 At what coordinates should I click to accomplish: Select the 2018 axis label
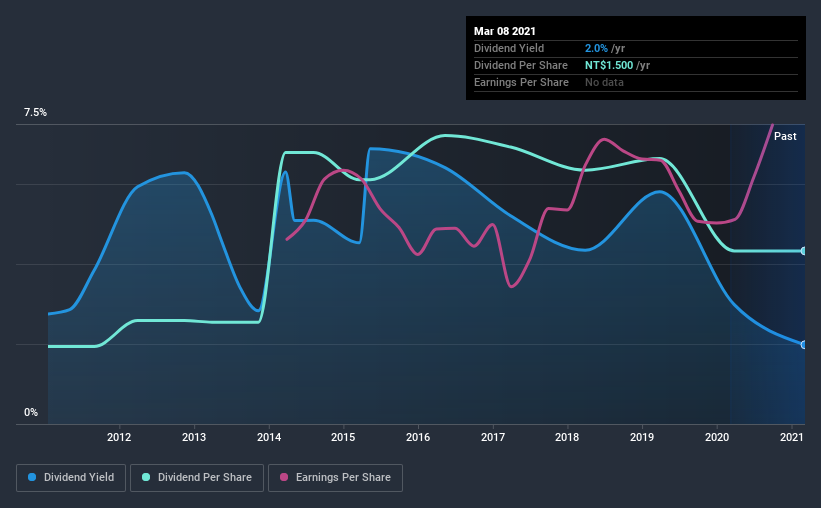(567, 437)
